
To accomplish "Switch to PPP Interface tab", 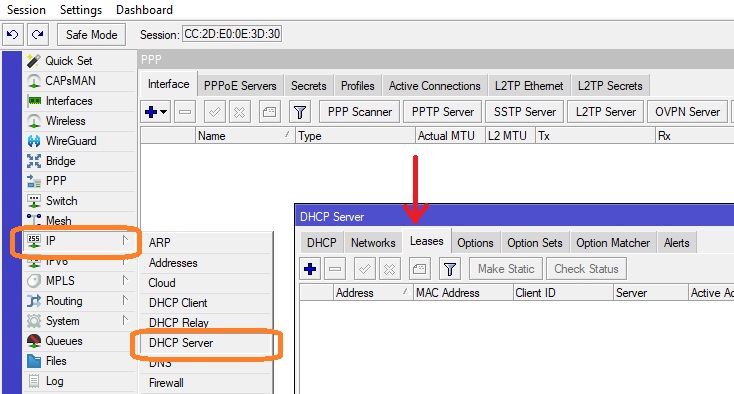I will (x=169, y=84).
